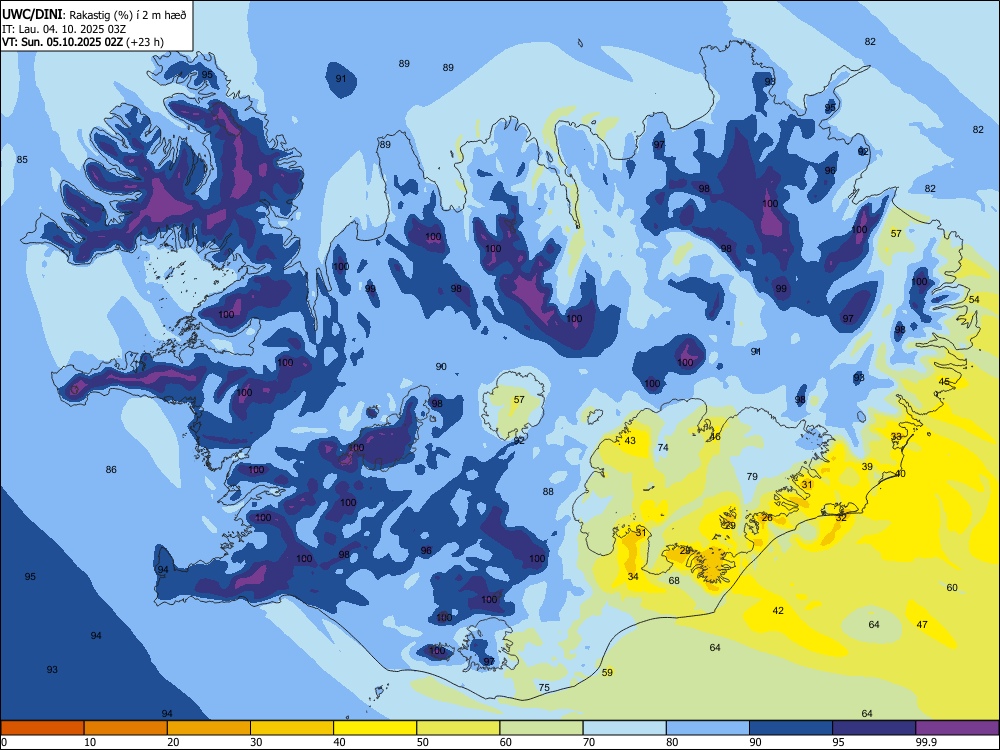Click the legend label '70'
This screenshot has height=750, width=1000.
coord(589,742)
